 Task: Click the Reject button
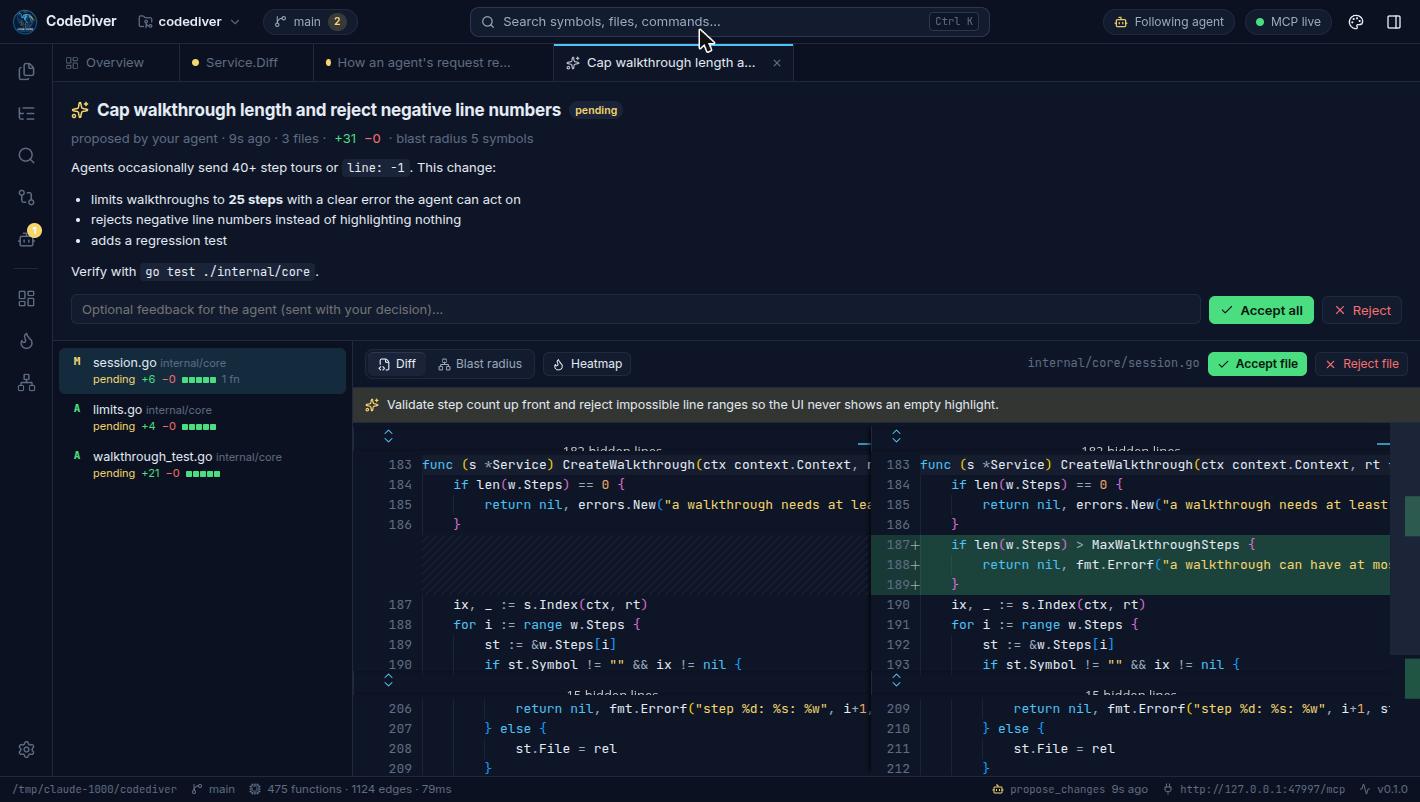click(1362, 310)
